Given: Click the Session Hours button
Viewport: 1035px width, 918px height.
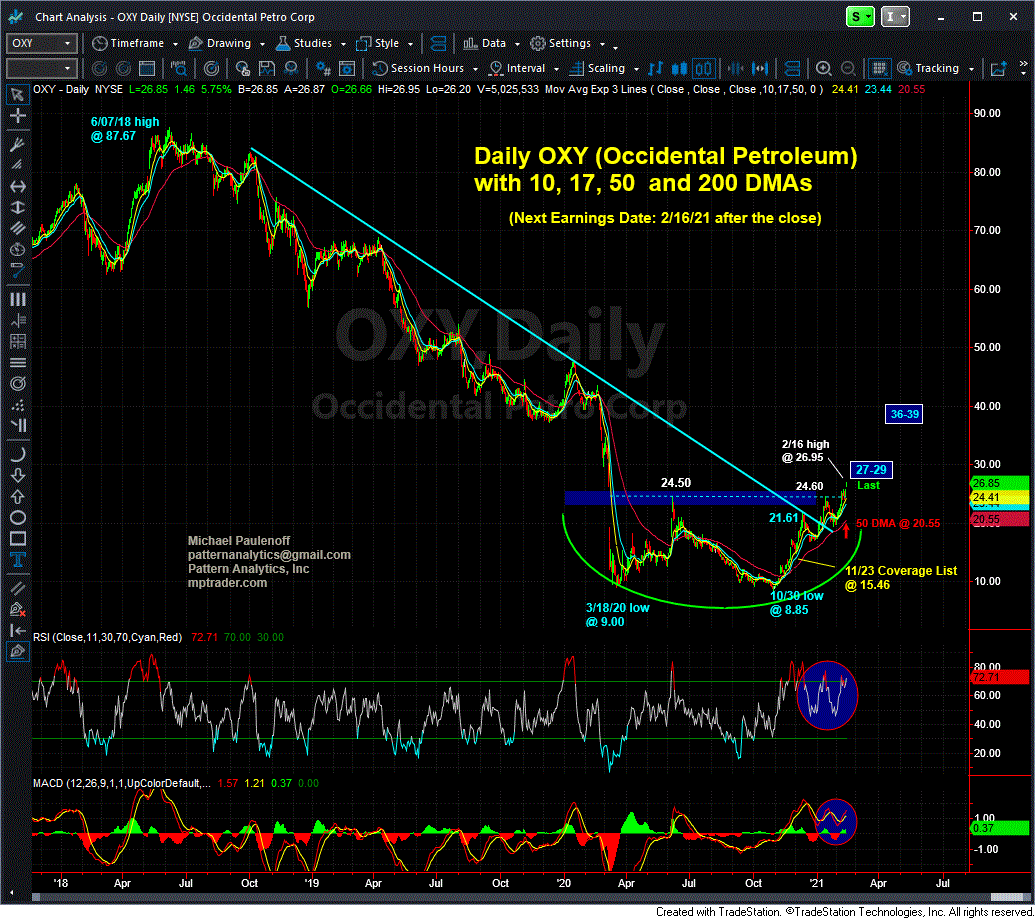Looking at the screenshot, I should pos(418,68).
